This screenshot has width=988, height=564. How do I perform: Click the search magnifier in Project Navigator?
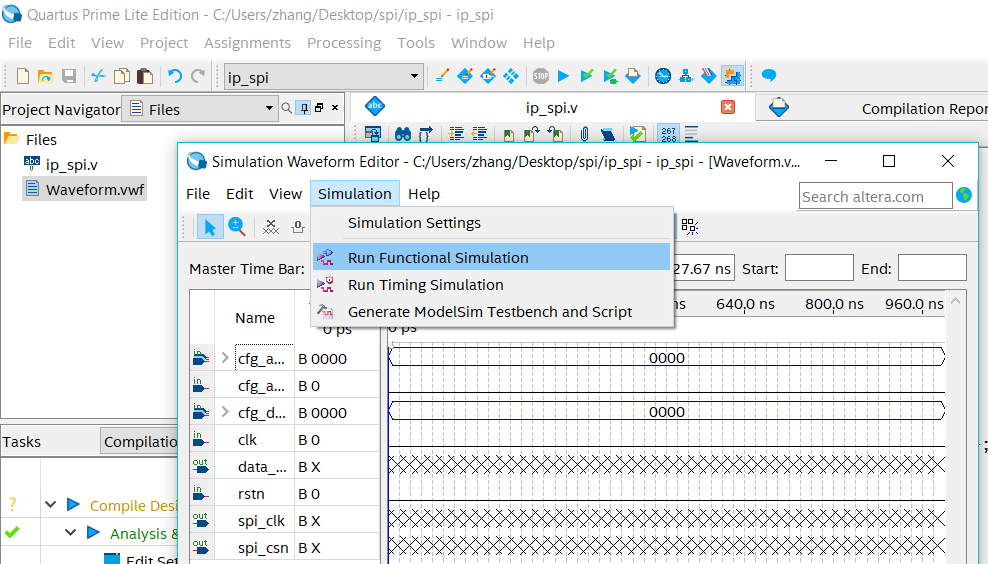pyautogui.click(x=287, y=108)
